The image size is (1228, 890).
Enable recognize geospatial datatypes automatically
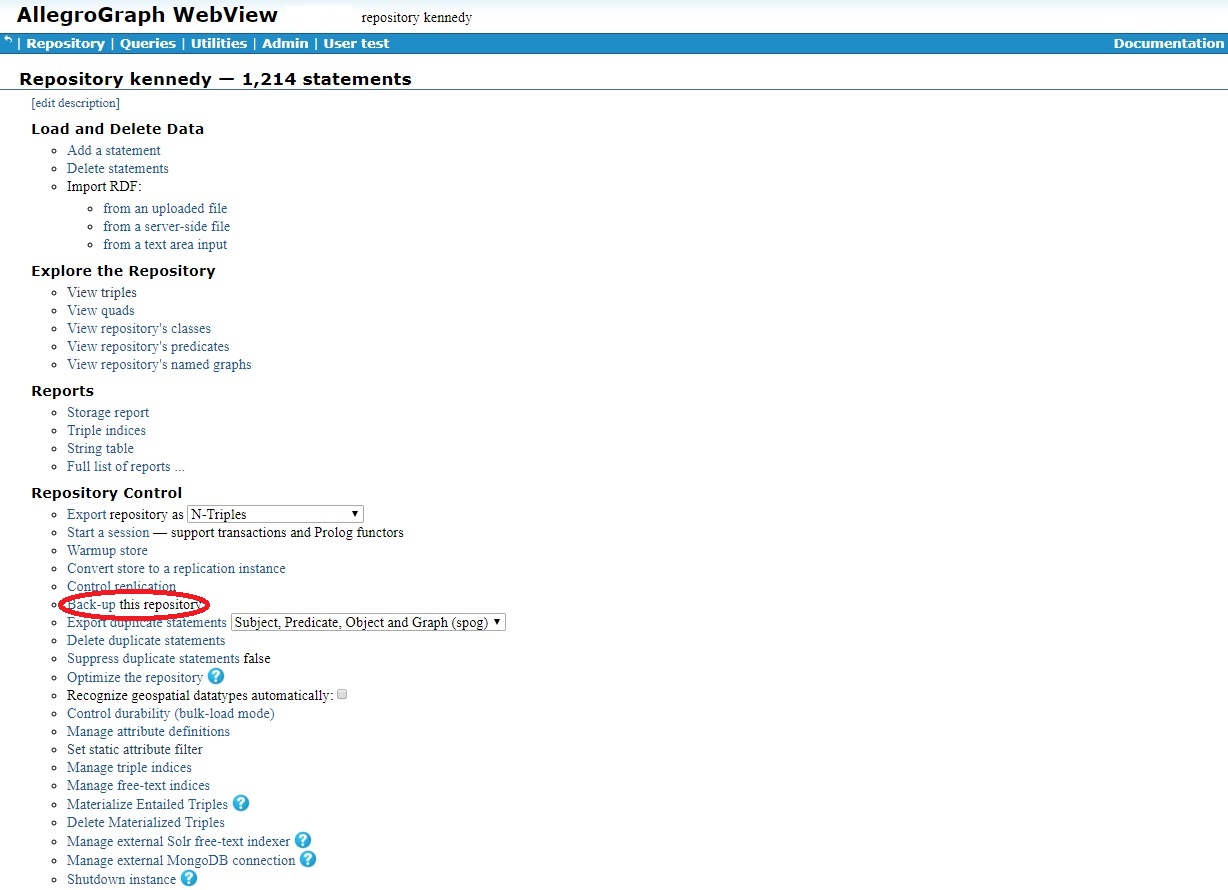341,694
